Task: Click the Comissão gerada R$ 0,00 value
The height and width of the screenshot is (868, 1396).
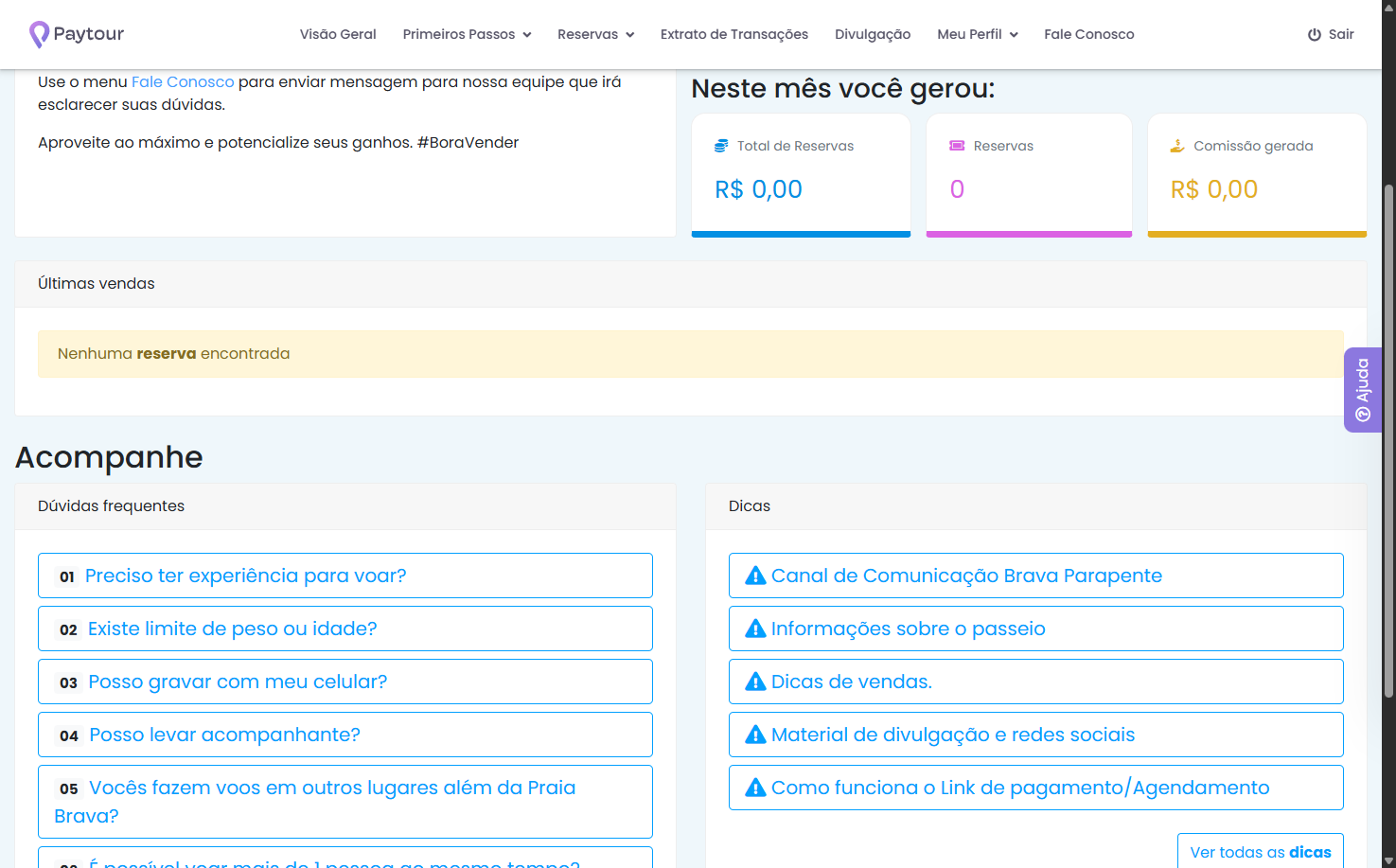Action: click(x=1214, y=189)
